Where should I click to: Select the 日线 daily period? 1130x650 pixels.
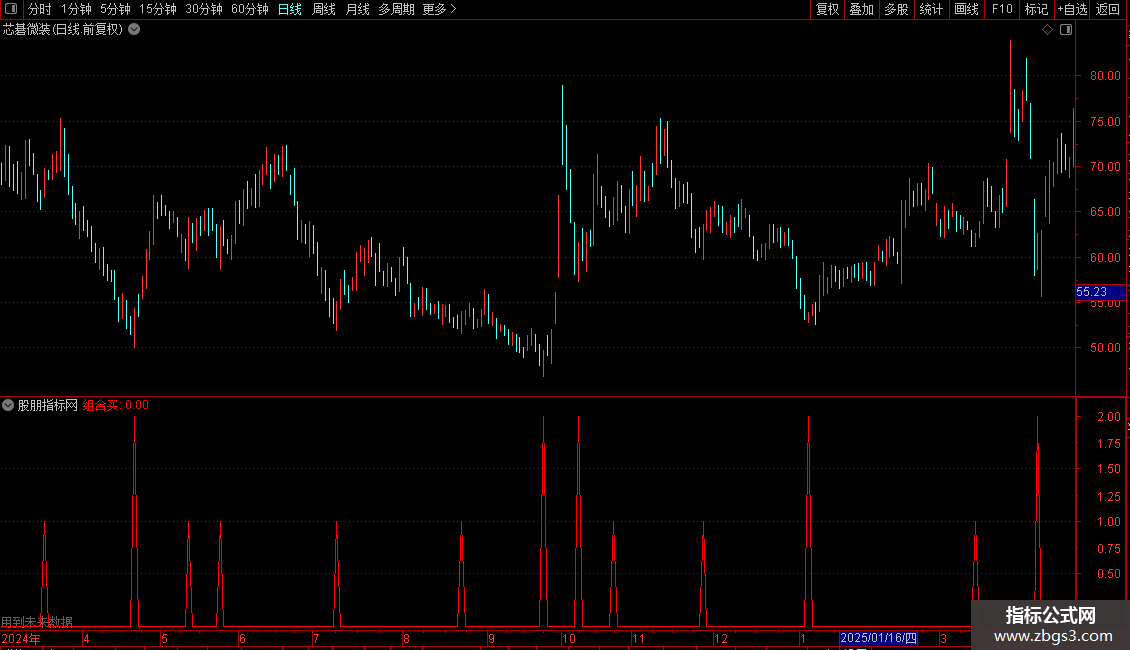click(290, 9)
